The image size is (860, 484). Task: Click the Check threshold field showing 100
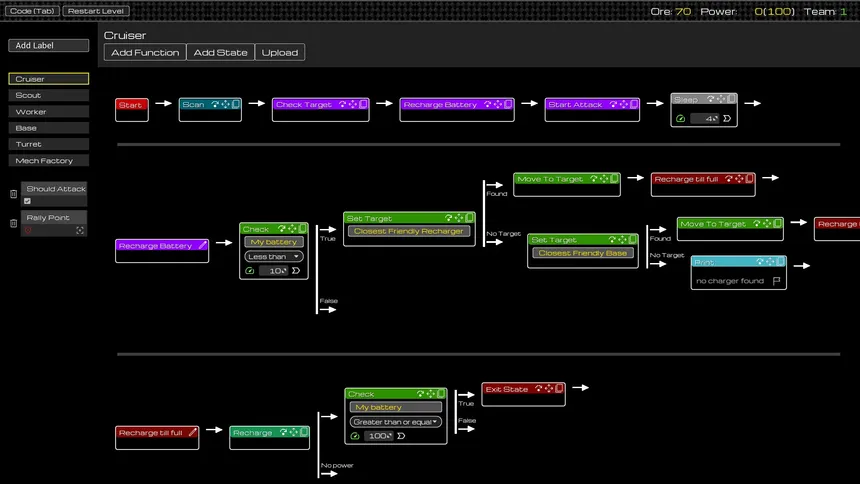tap(378, 436)
